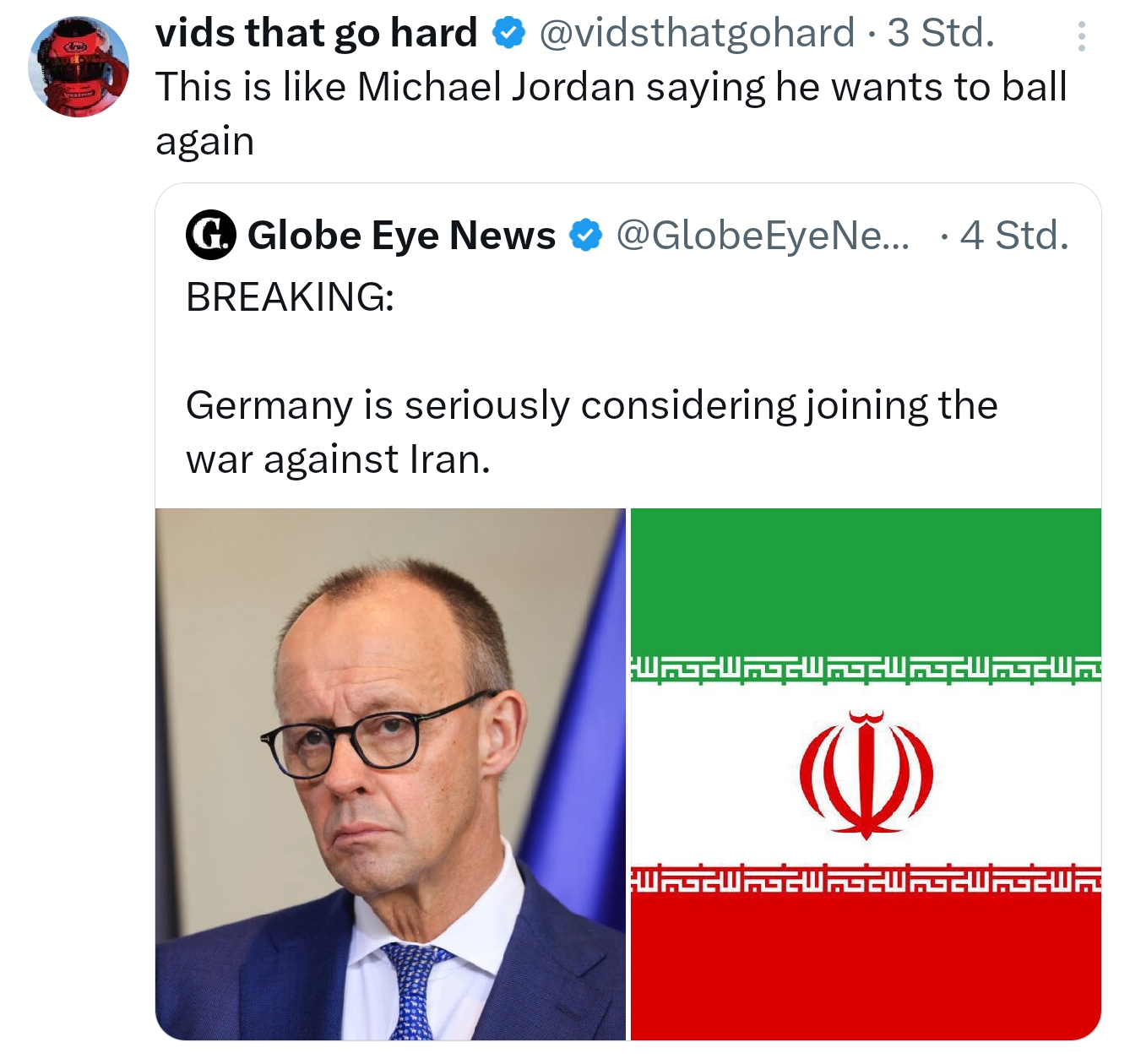Click the vids that go hard profile avatar
The width and height of the screenshot is (1130, 1064).
click(78, 67)
